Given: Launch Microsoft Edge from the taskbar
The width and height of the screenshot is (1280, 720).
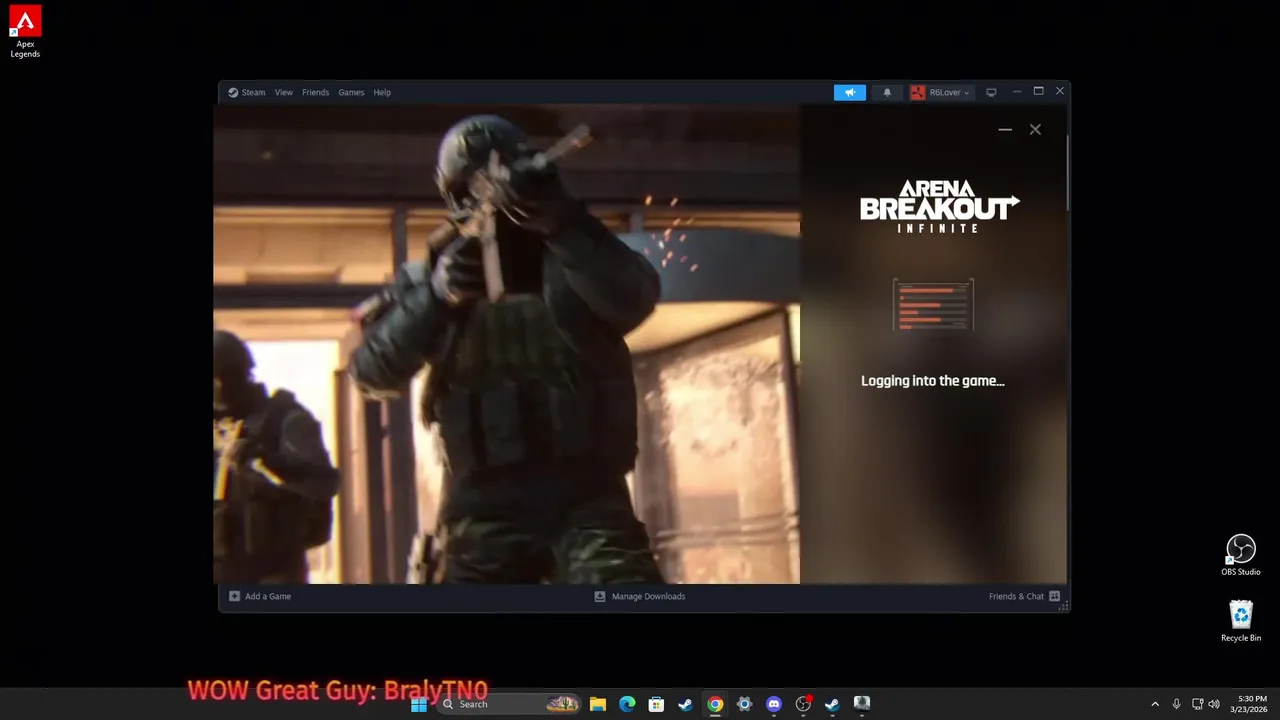Looking at the screenshot, I should coord(627,704).
